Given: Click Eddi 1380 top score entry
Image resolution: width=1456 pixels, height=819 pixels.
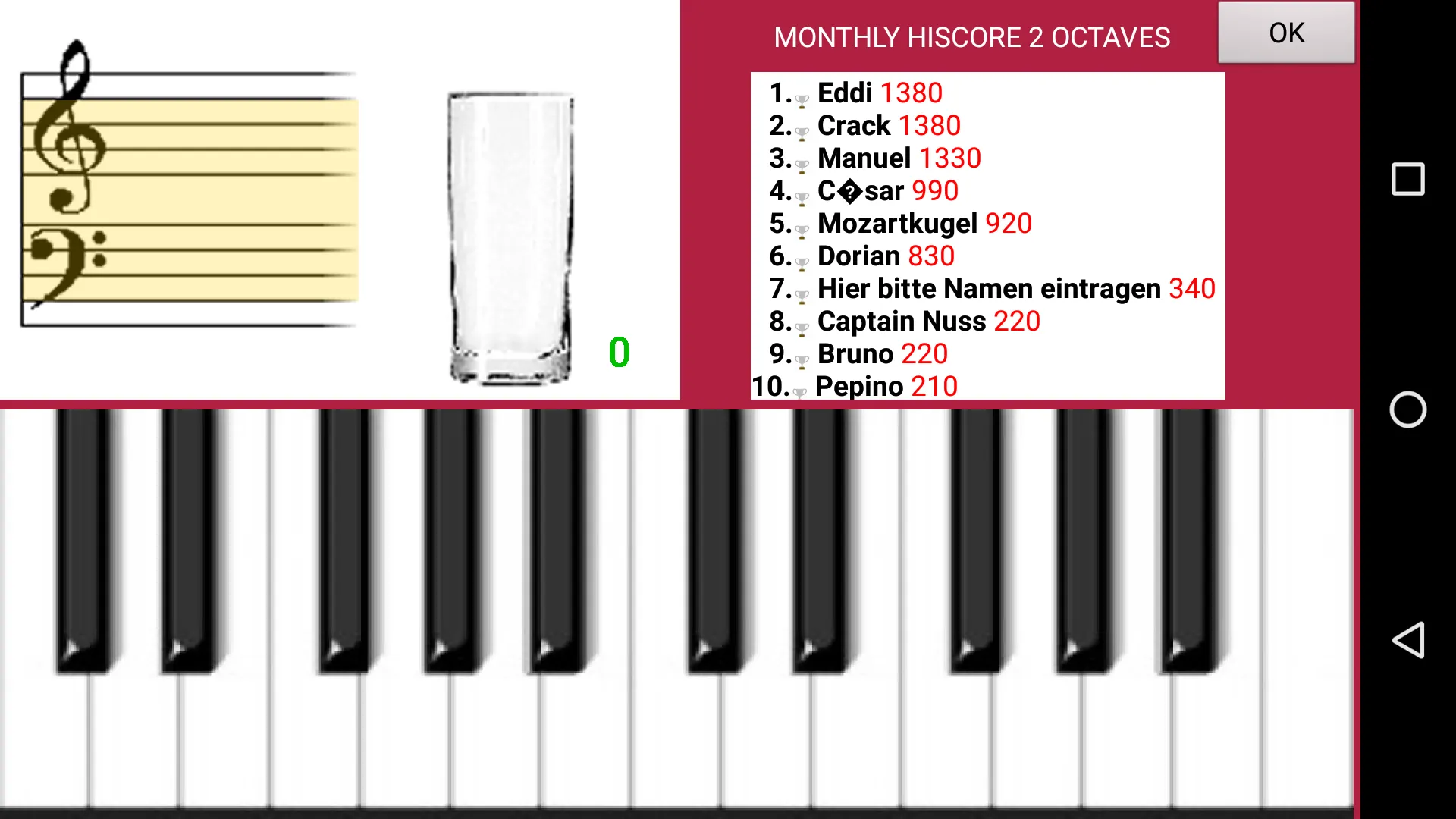Looking at the screenshot, I should 877,92.
